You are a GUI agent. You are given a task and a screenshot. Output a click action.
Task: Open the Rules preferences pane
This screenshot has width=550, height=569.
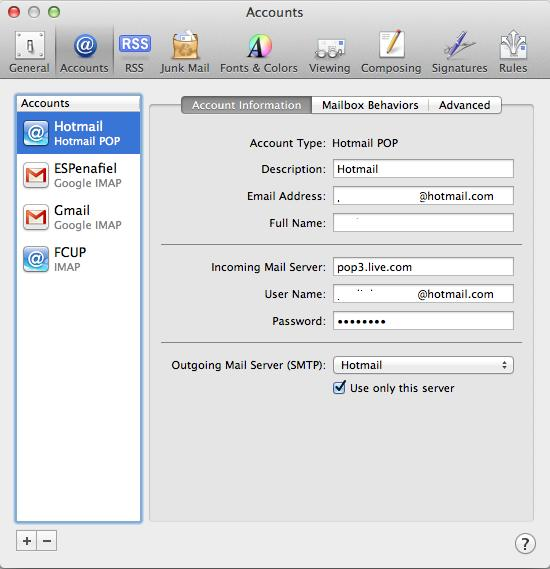coord(513,52)
